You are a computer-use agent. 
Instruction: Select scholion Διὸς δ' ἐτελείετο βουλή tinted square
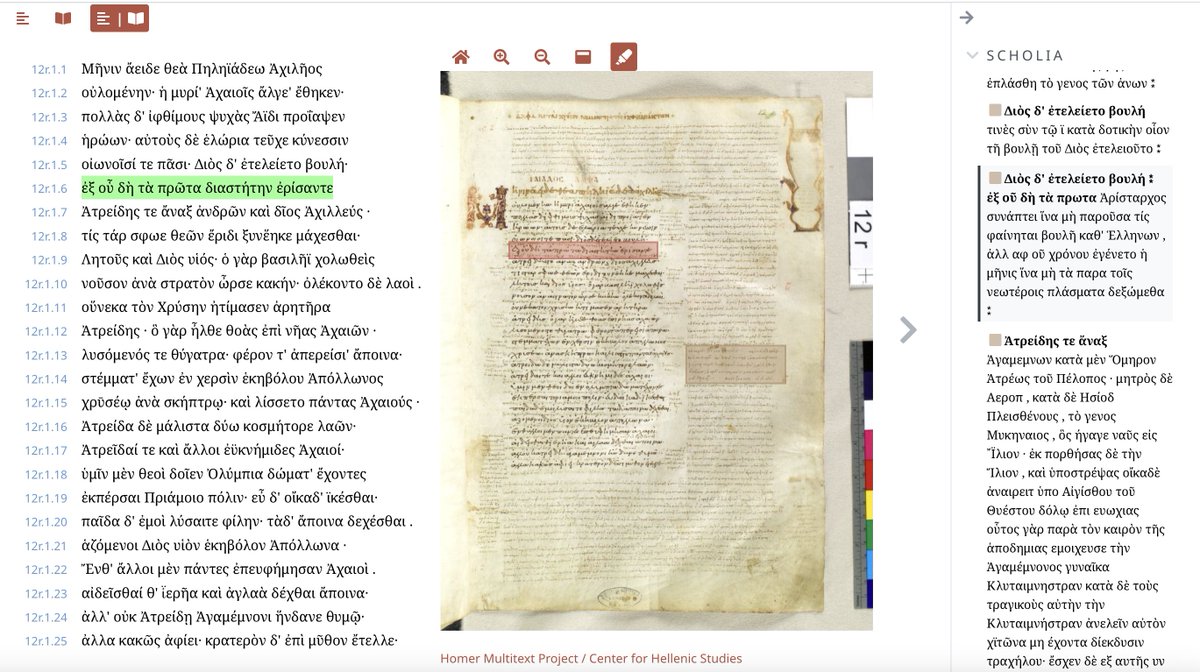[994, 110]
